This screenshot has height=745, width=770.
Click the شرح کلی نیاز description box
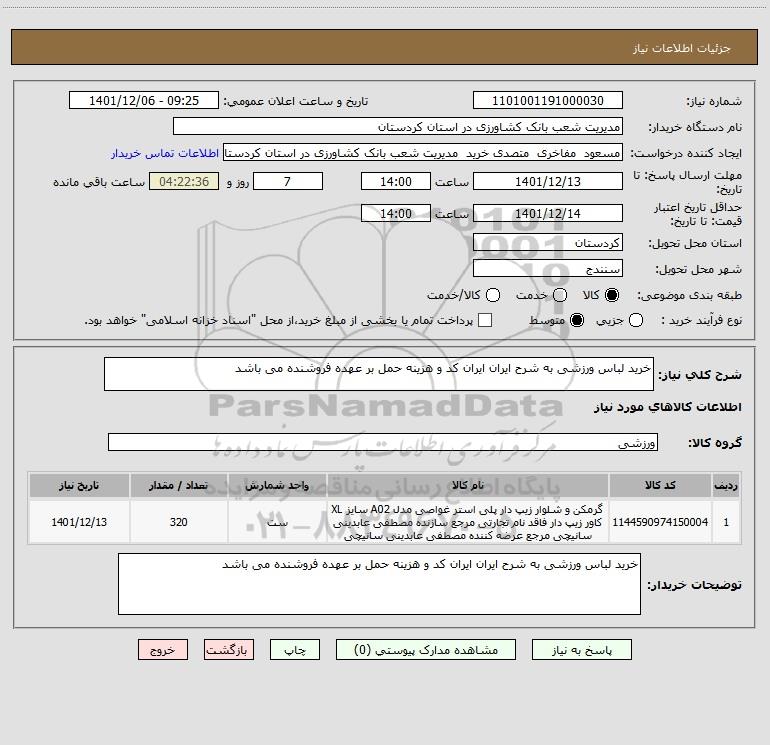point(379,374)
